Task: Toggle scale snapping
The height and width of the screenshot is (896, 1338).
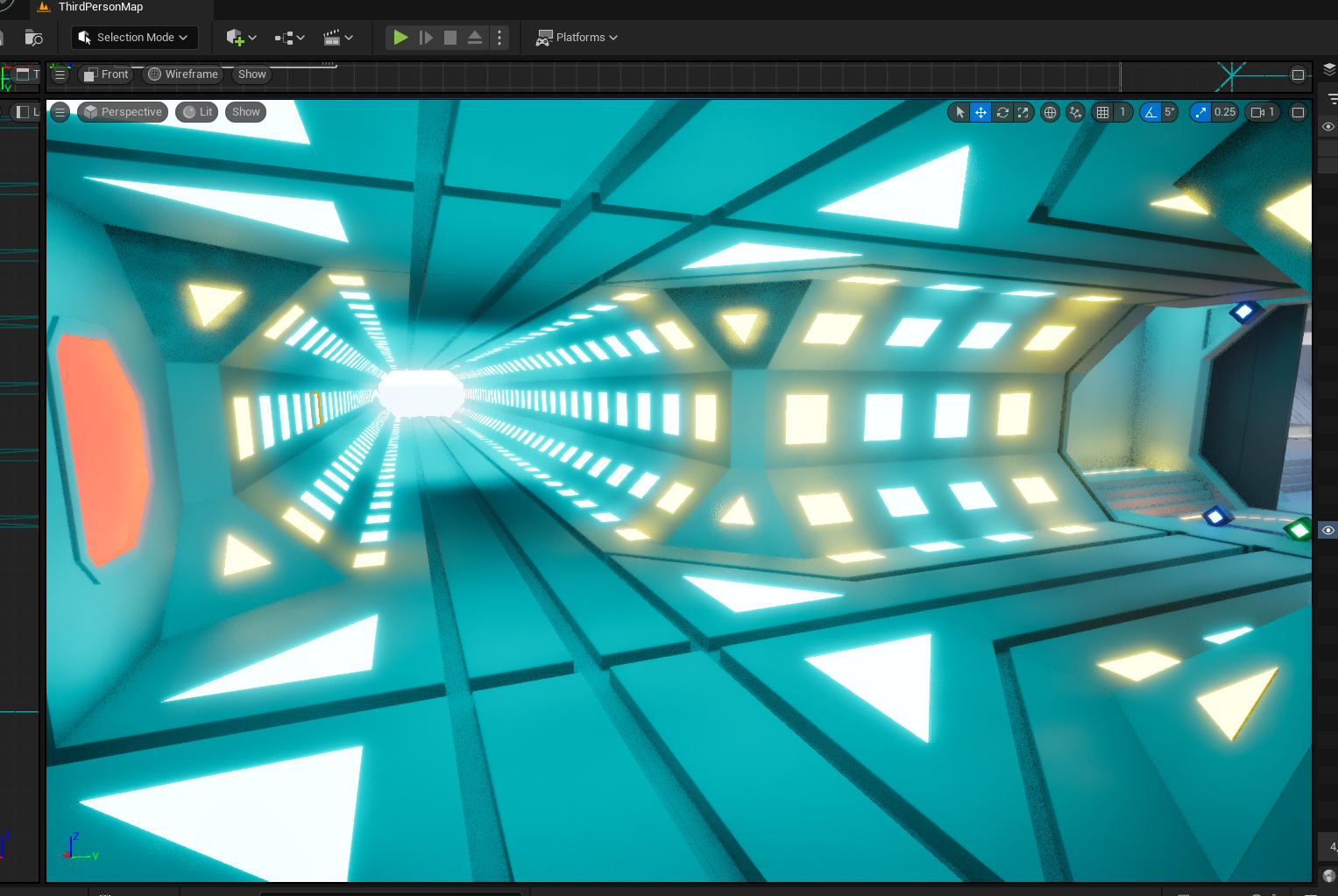Action: (x=1200, y=112)
